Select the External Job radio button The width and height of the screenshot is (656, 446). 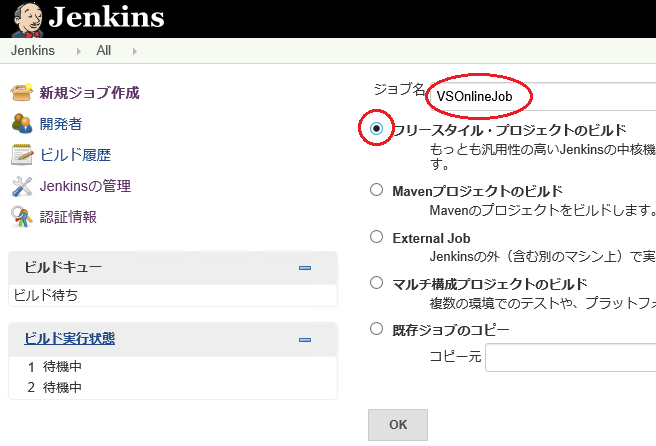(376, 237)
